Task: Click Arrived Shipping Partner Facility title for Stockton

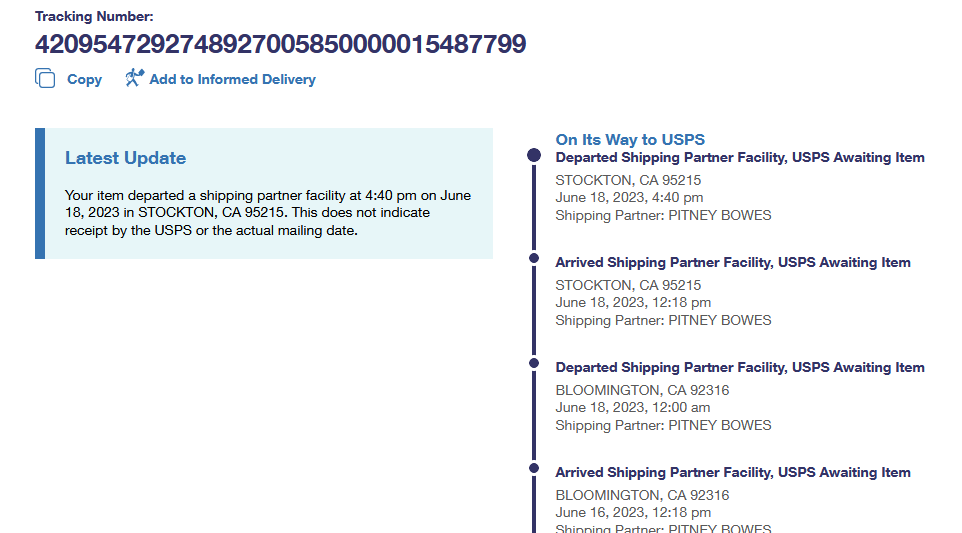Action: 733,263
